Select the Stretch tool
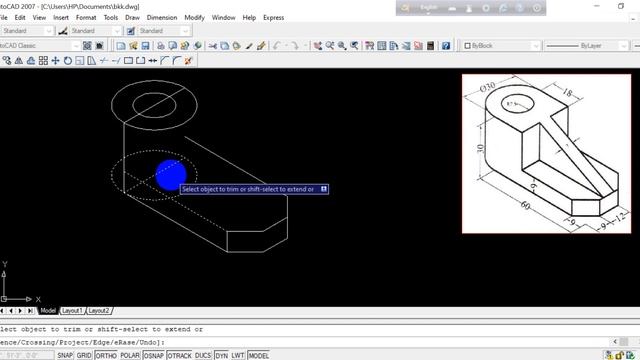Image resolution: width=640 pixels, height=360 pixels. (x=92, y=61)
